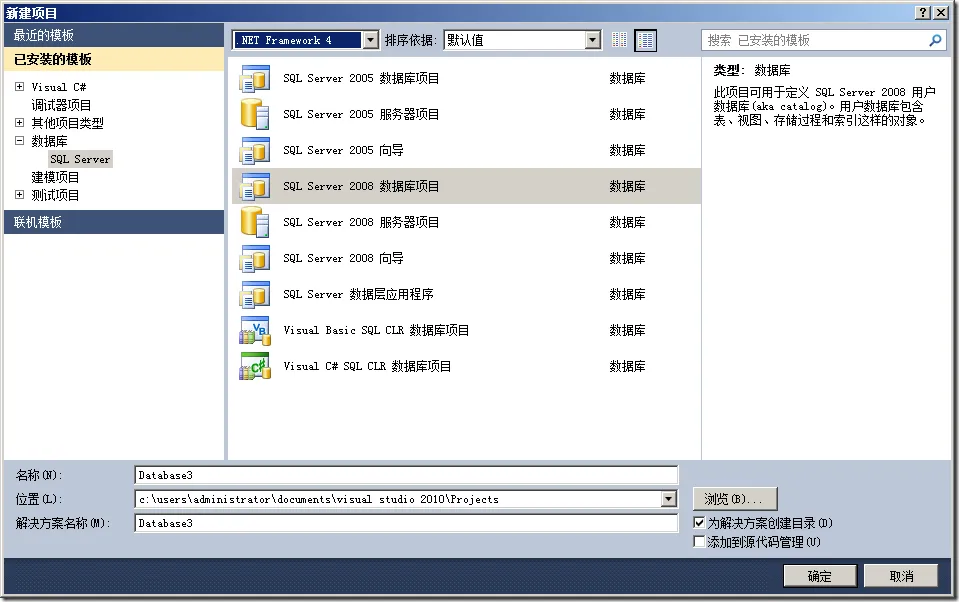This screenshot has height=602, width=959.
Task: Open the 排序依据 默认值 dropdown
Action: click(x=593, y=40)
